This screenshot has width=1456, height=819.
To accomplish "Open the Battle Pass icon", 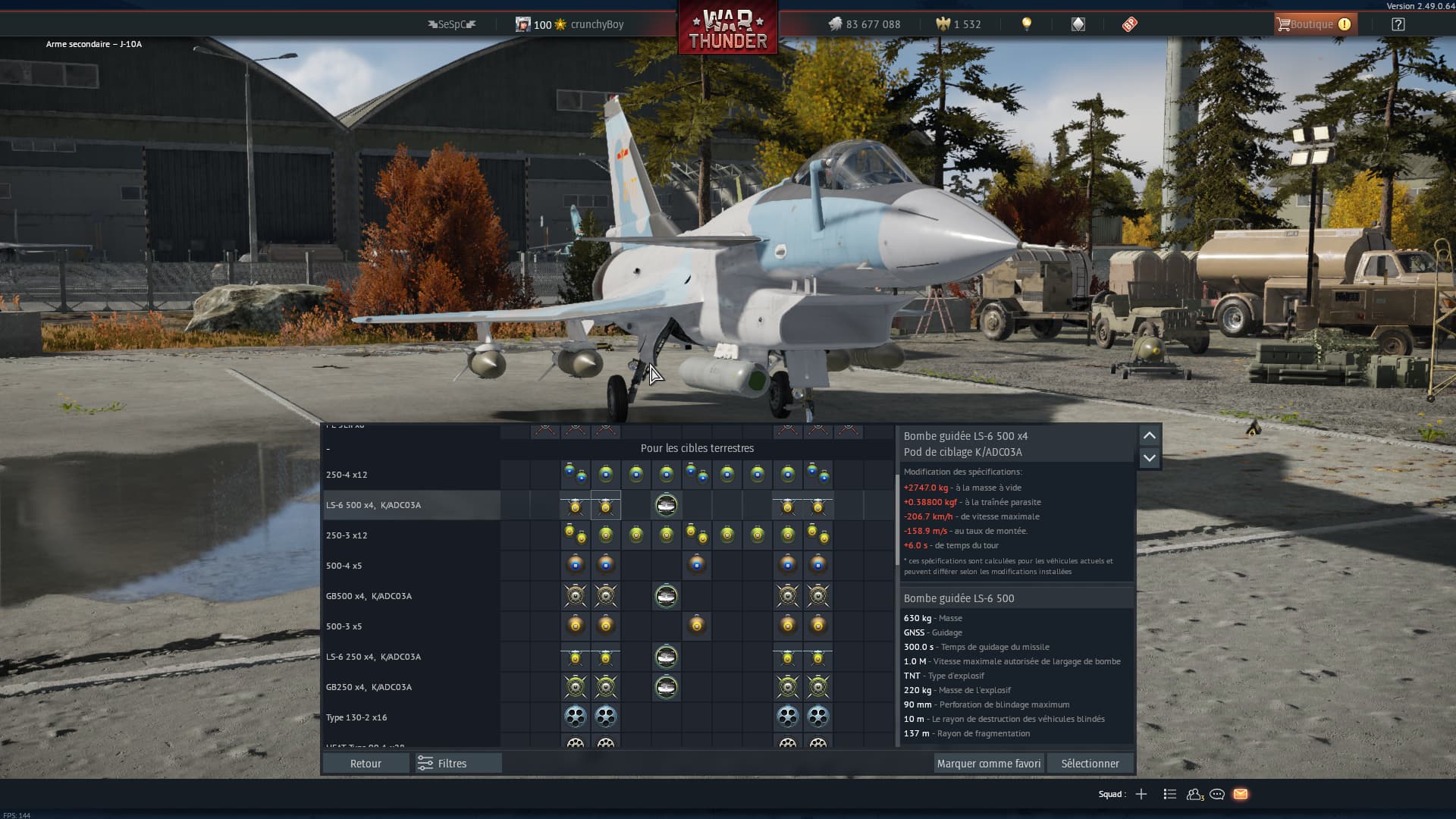I will (x=1129, y=24).
